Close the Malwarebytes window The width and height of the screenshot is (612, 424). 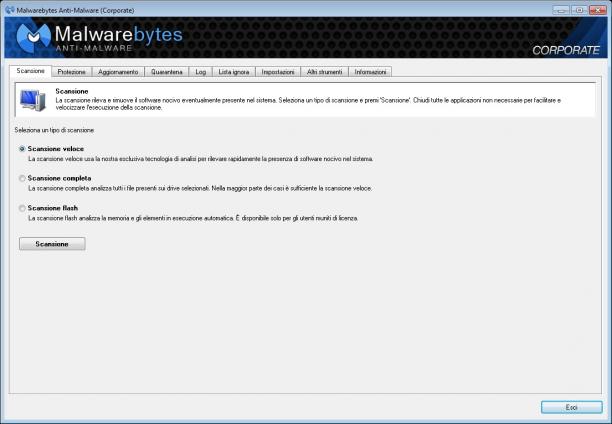tap(598, 10)
